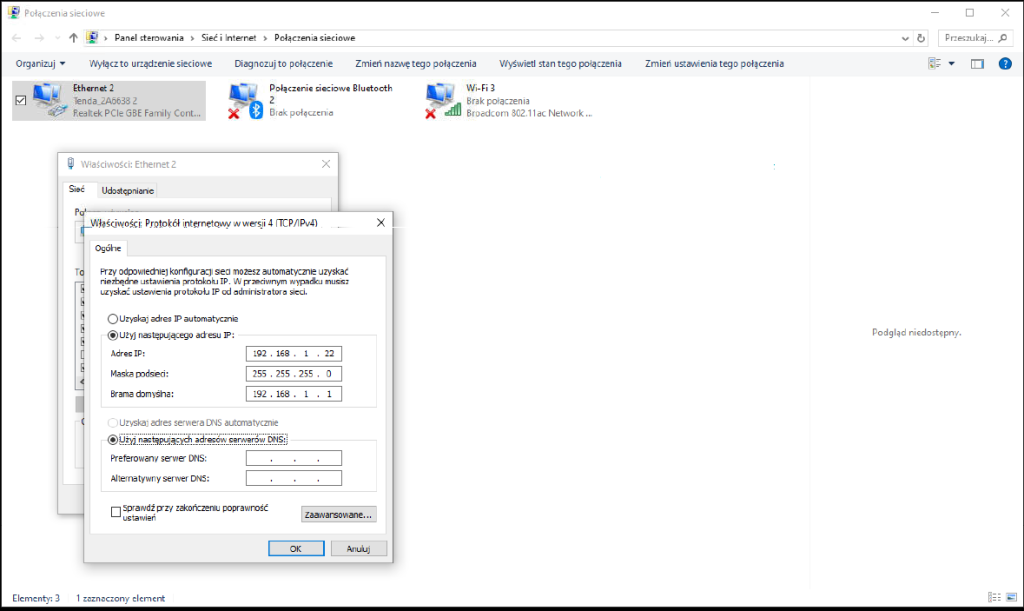Open the change view dropdown arrow

point(949,62)
